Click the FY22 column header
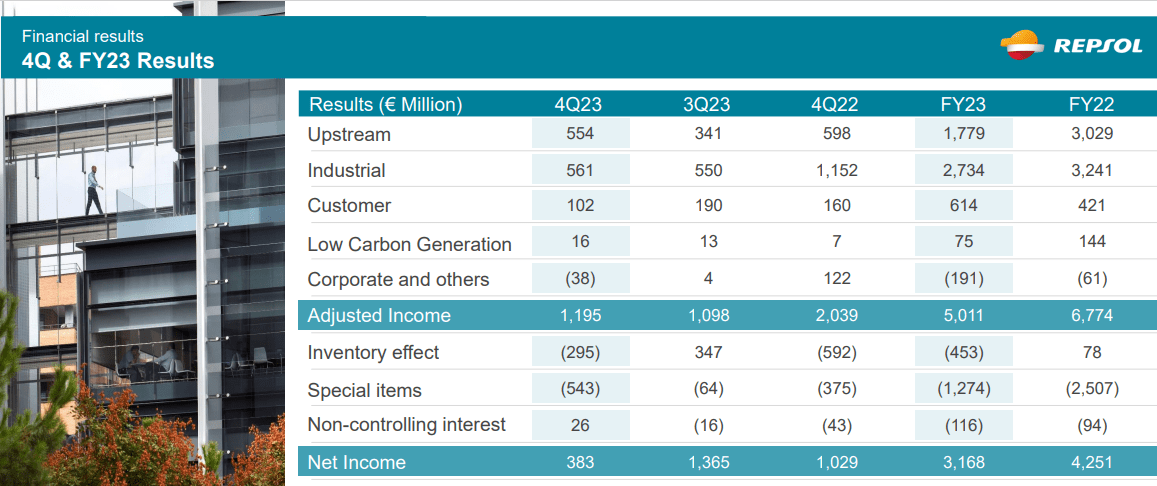 pos(1091,104)
